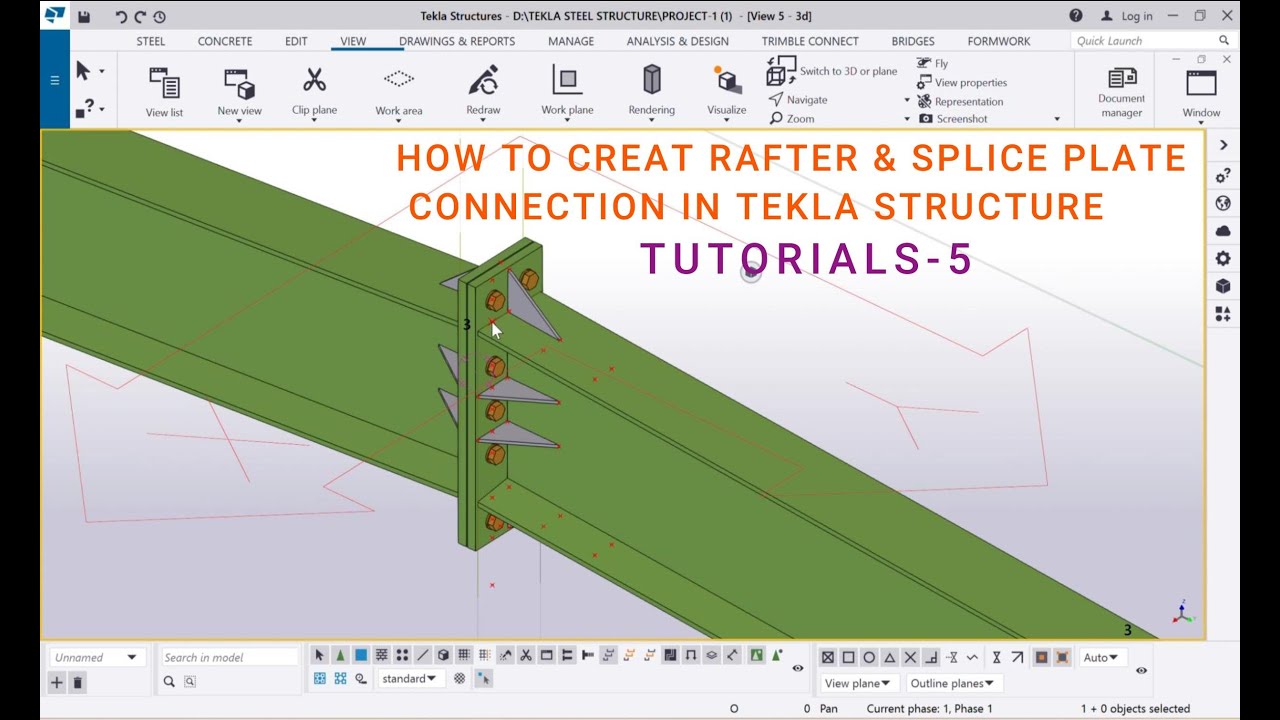Screen dimensions: 1280x720
Task: Open the standard selection filter dropdown
Action: tap(411, 678)
